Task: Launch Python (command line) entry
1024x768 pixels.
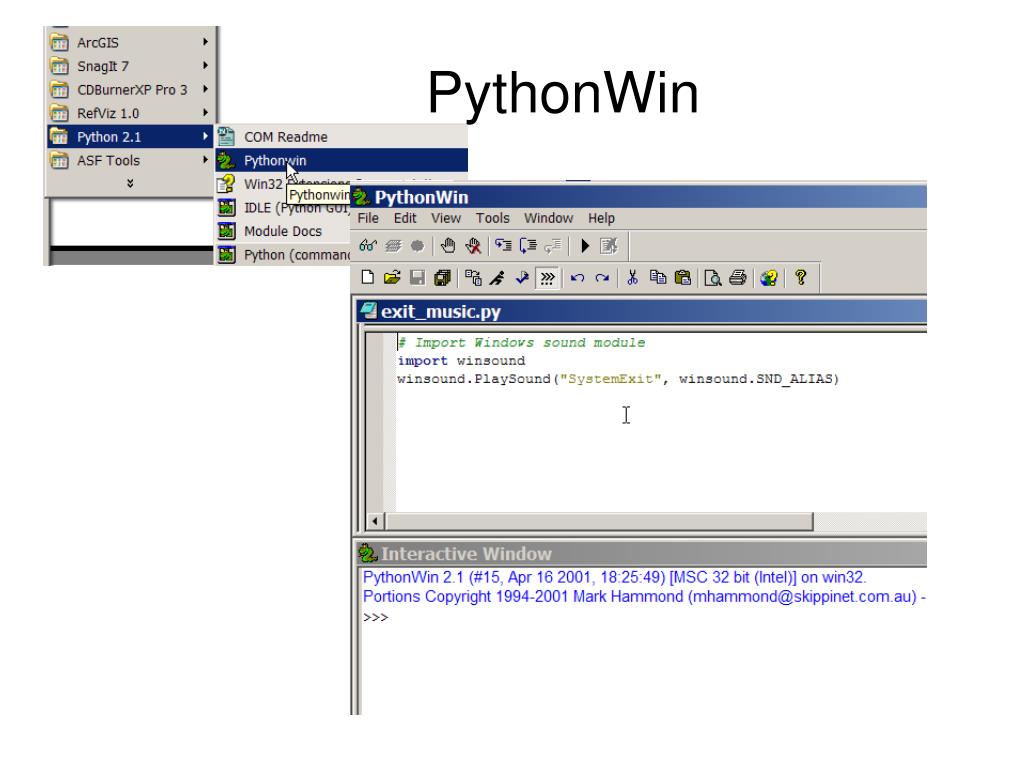Action: (283, 255)
